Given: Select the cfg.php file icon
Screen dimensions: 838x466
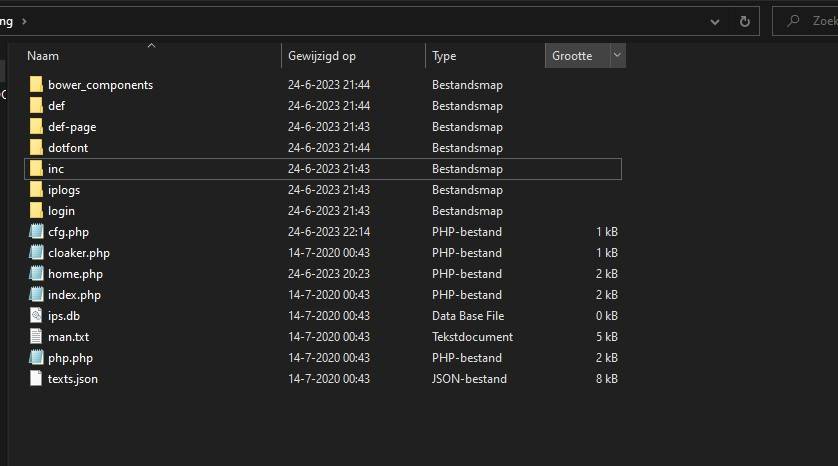Looking at the screenshot, I should coord(37,232).
